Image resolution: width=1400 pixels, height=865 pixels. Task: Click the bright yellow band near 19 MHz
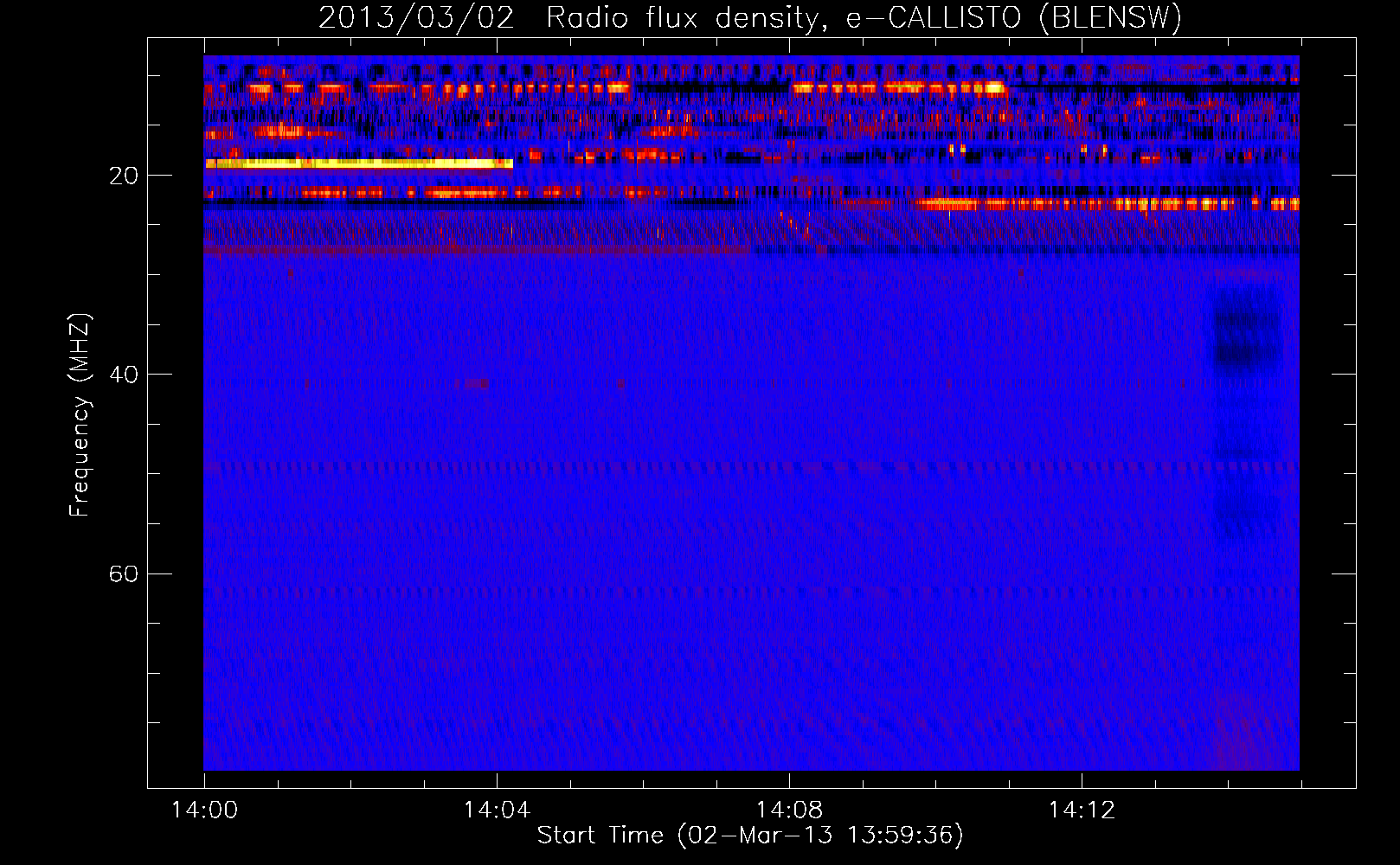(x=359, y=163)
